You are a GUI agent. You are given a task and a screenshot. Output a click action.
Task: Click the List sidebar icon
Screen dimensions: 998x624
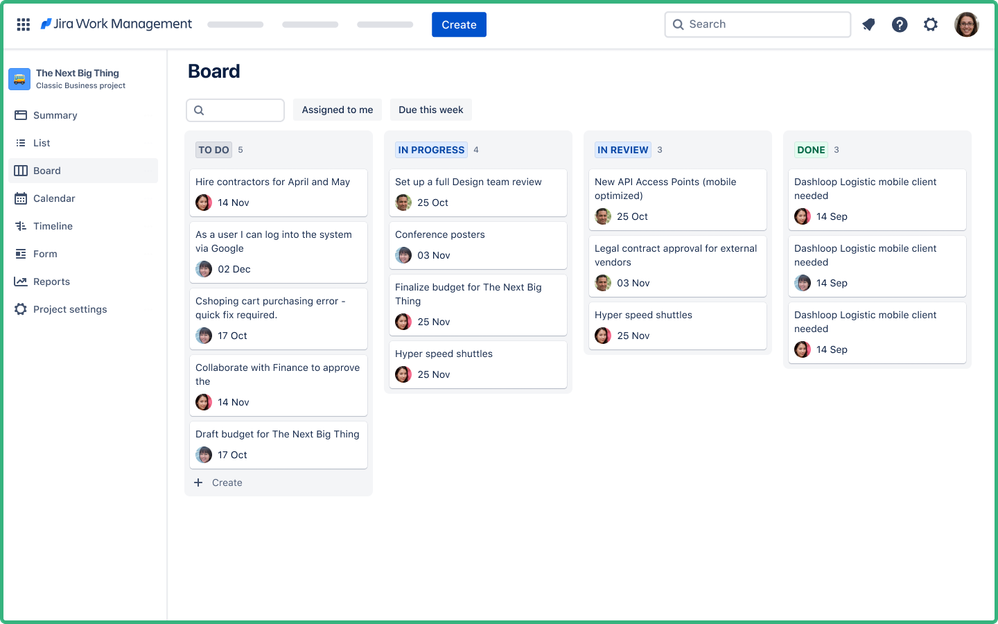(x=20, y=143)
